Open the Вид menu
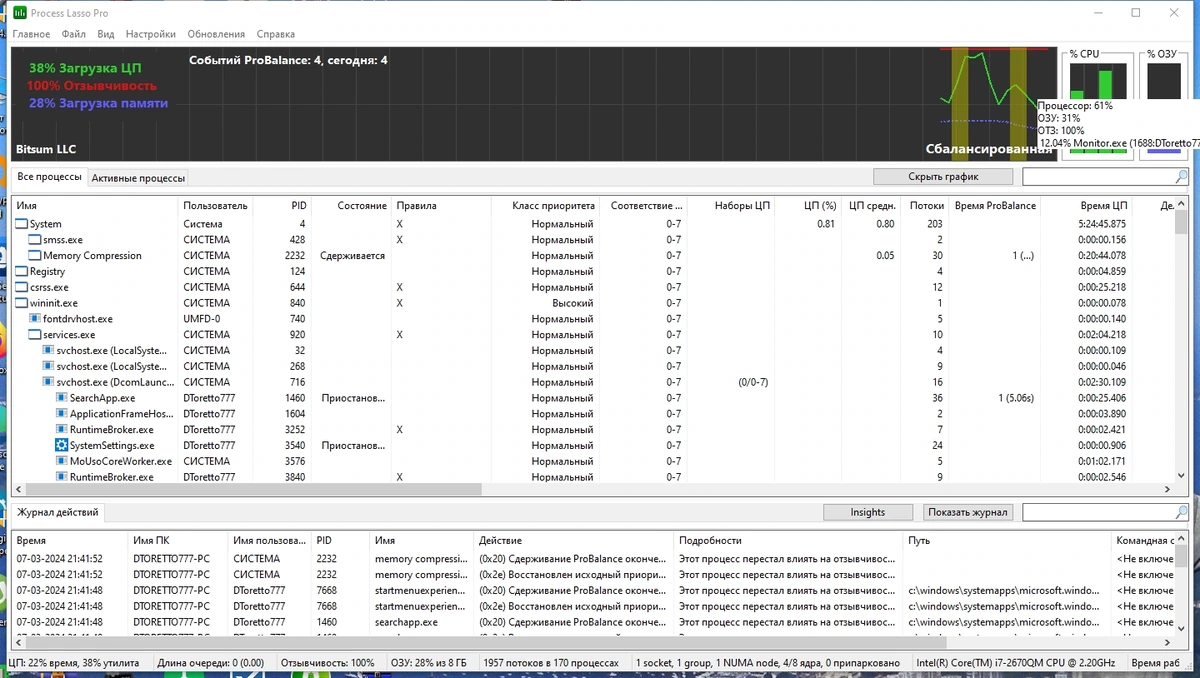 pyautogui.click(x=106, y=34)
